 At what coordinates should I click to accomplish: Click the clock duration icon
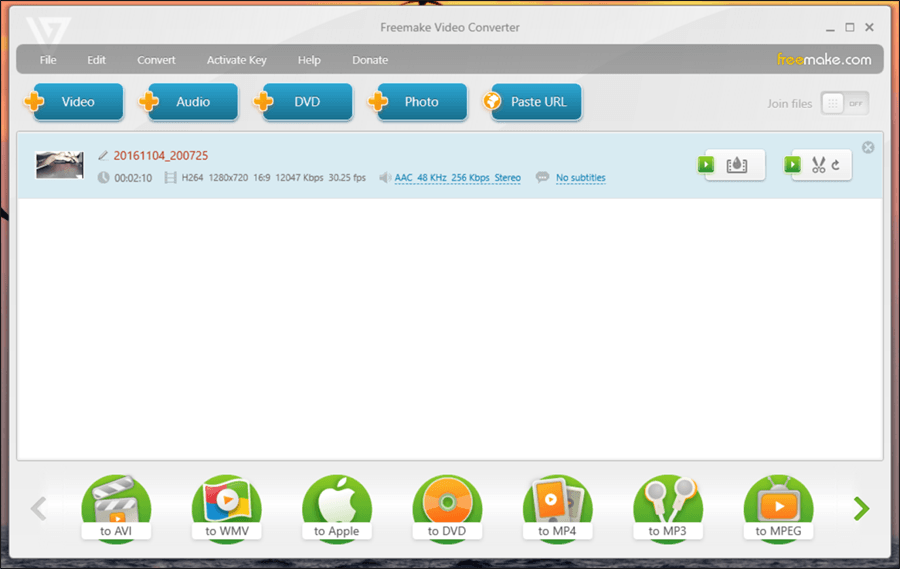(x=103, y=177)
